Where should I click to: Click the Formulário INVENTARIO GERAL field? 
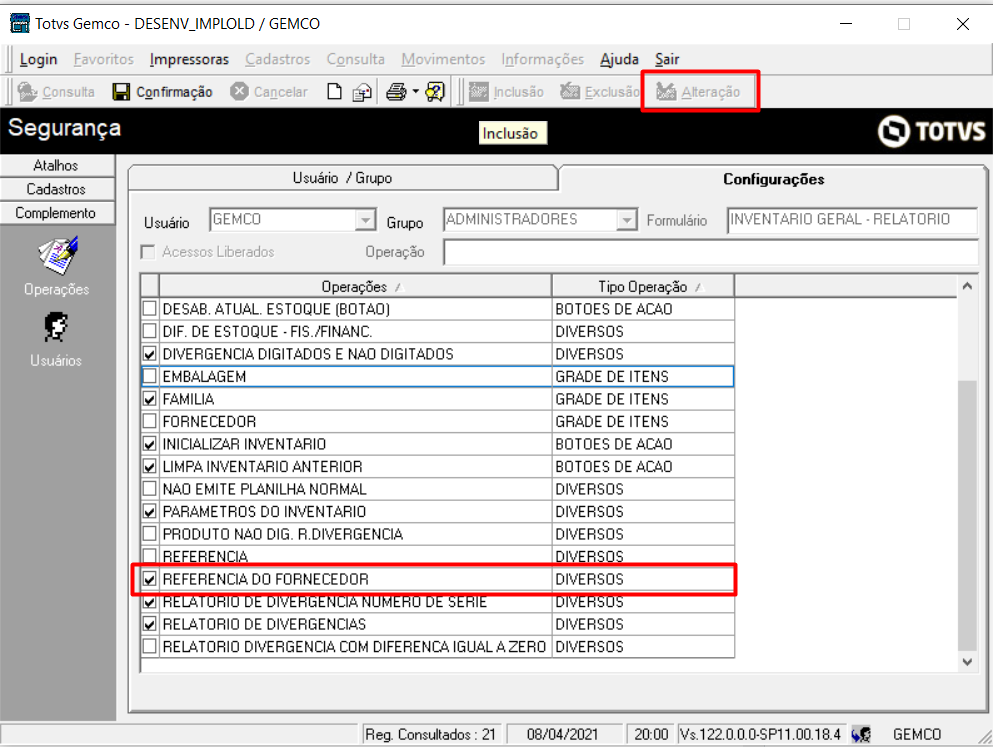852,220
